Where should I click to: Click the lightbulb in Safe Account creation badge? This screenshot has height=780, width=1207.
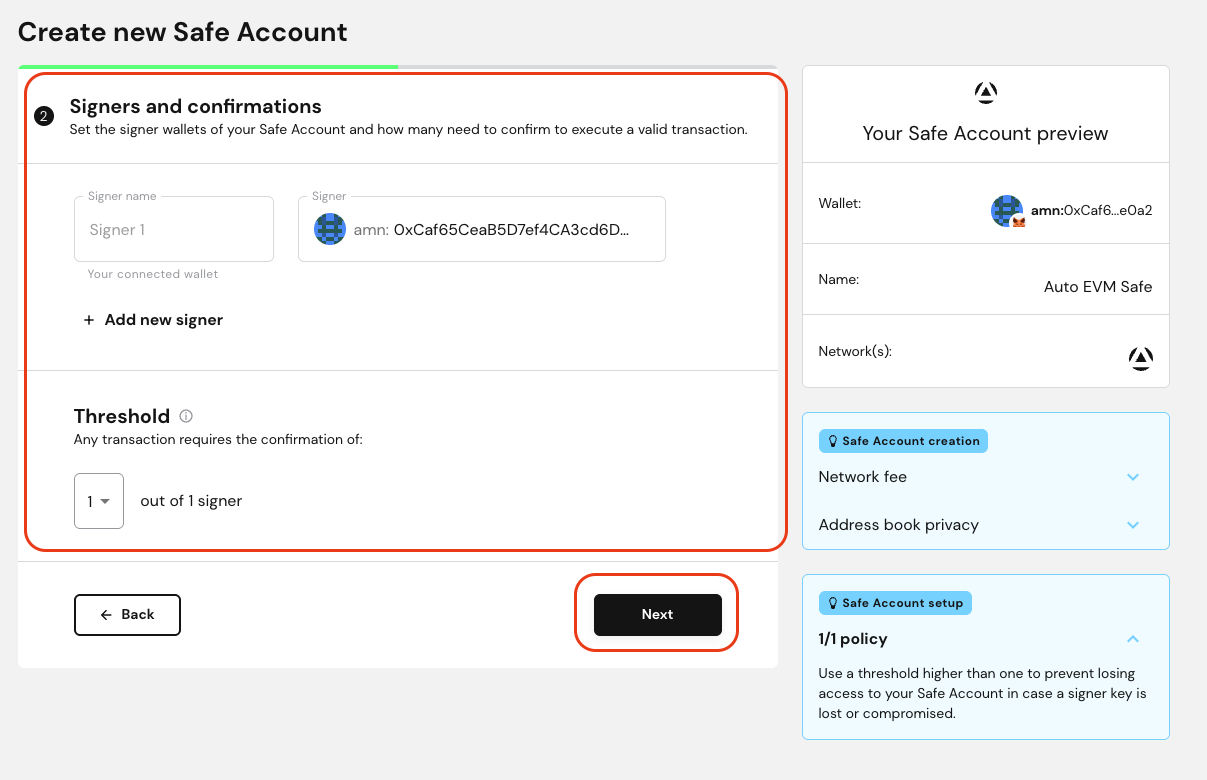[x=831, y=441]
